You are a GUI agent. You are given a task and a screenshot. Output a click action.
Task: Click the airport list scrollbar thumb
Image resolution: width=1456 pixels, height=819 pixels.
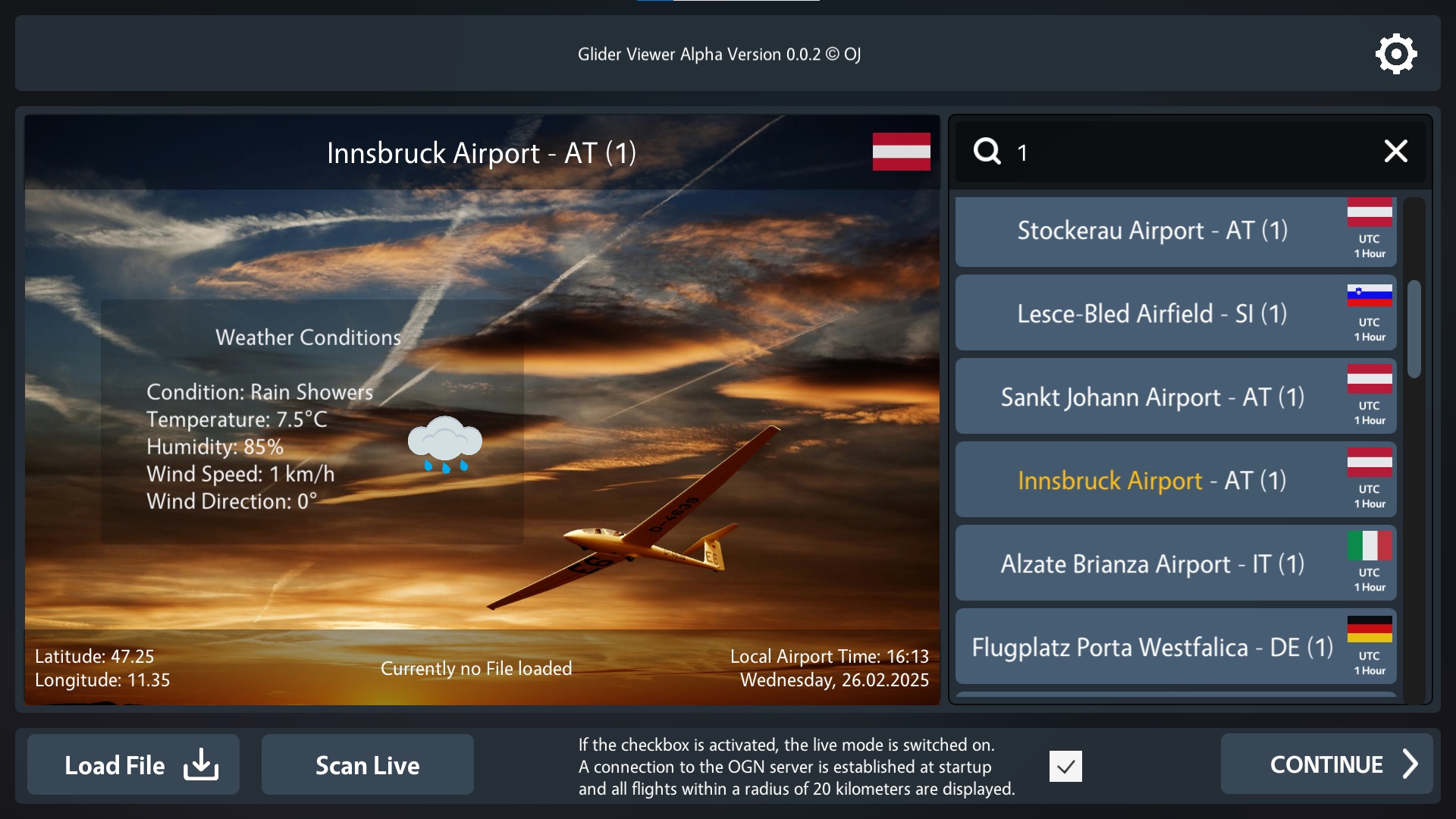pos(1414,329)
